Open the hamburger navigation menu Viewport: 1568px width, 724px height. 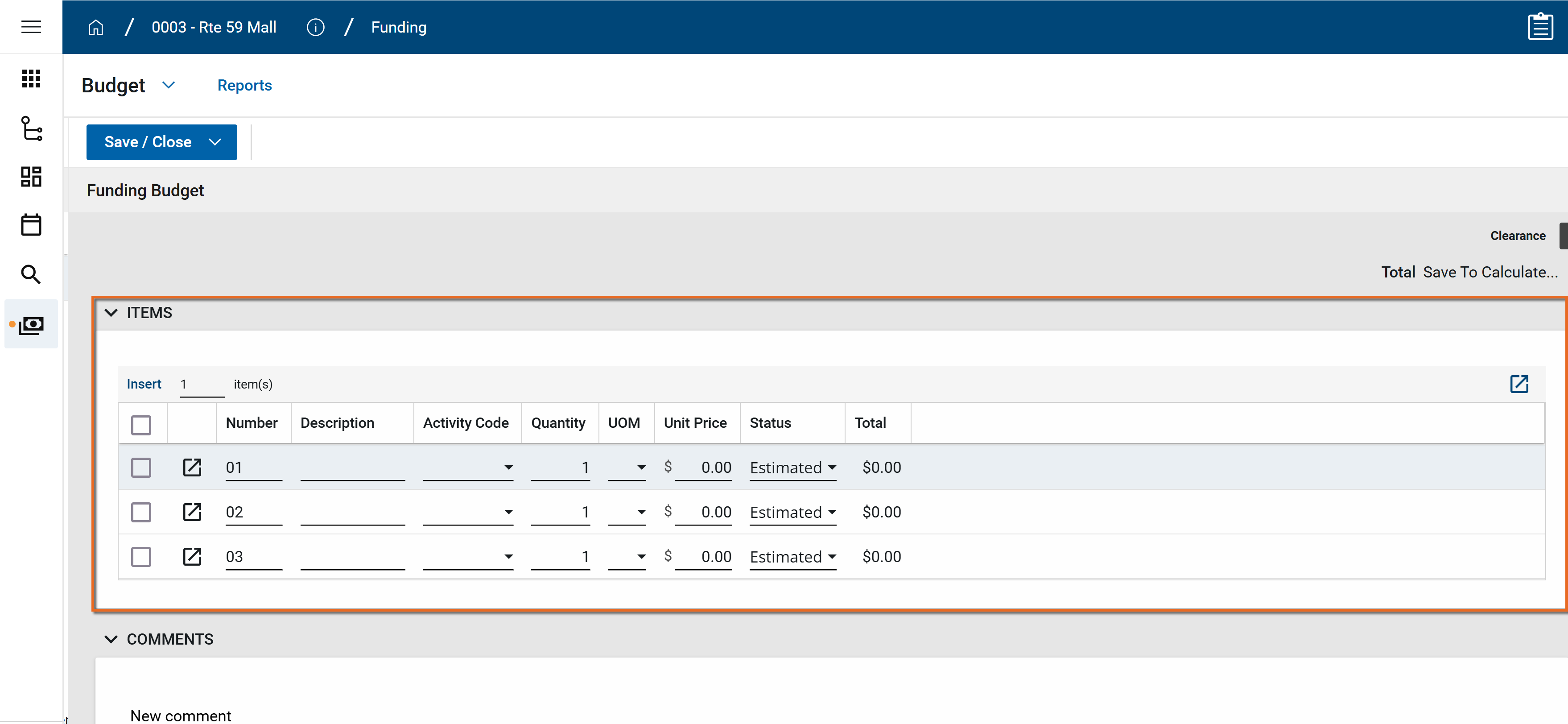click(31, 27)
